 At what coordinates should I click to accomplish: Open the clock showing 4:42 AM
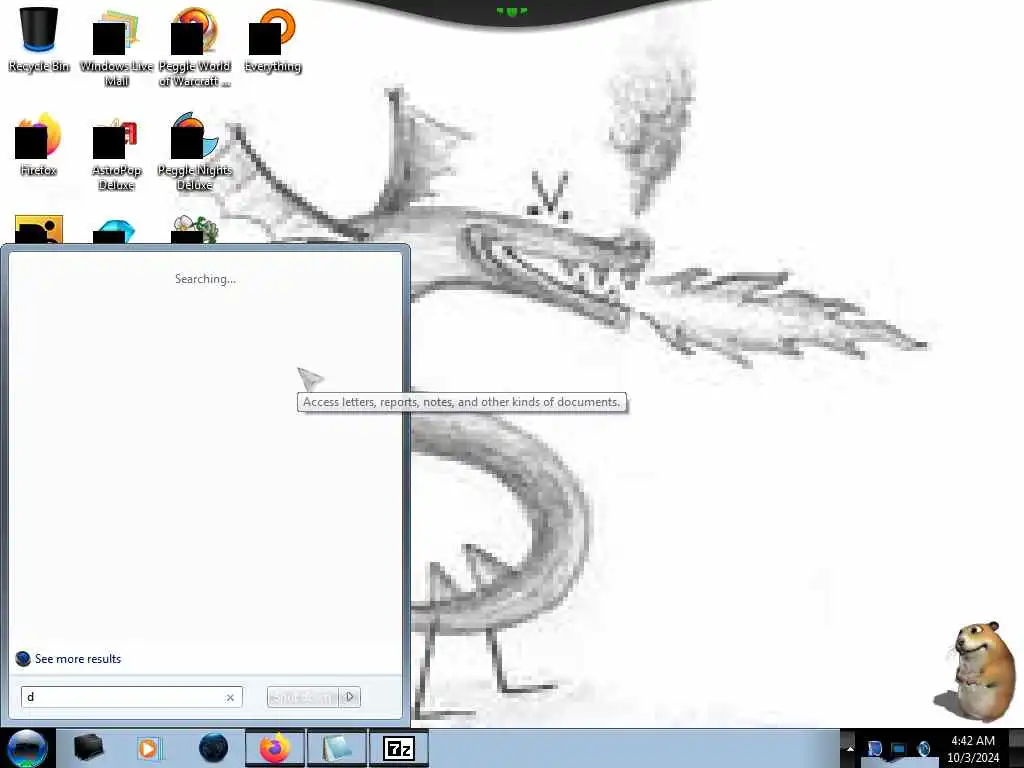pos(973,748)
